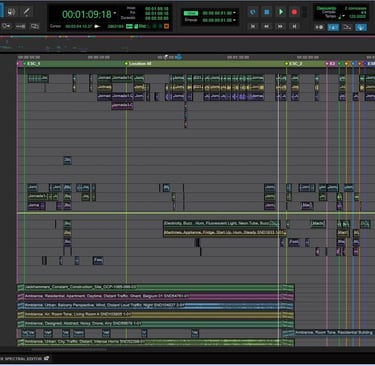Screen dimensions: 375x366
Task: Click the Nudge value field
Action: 217,20
